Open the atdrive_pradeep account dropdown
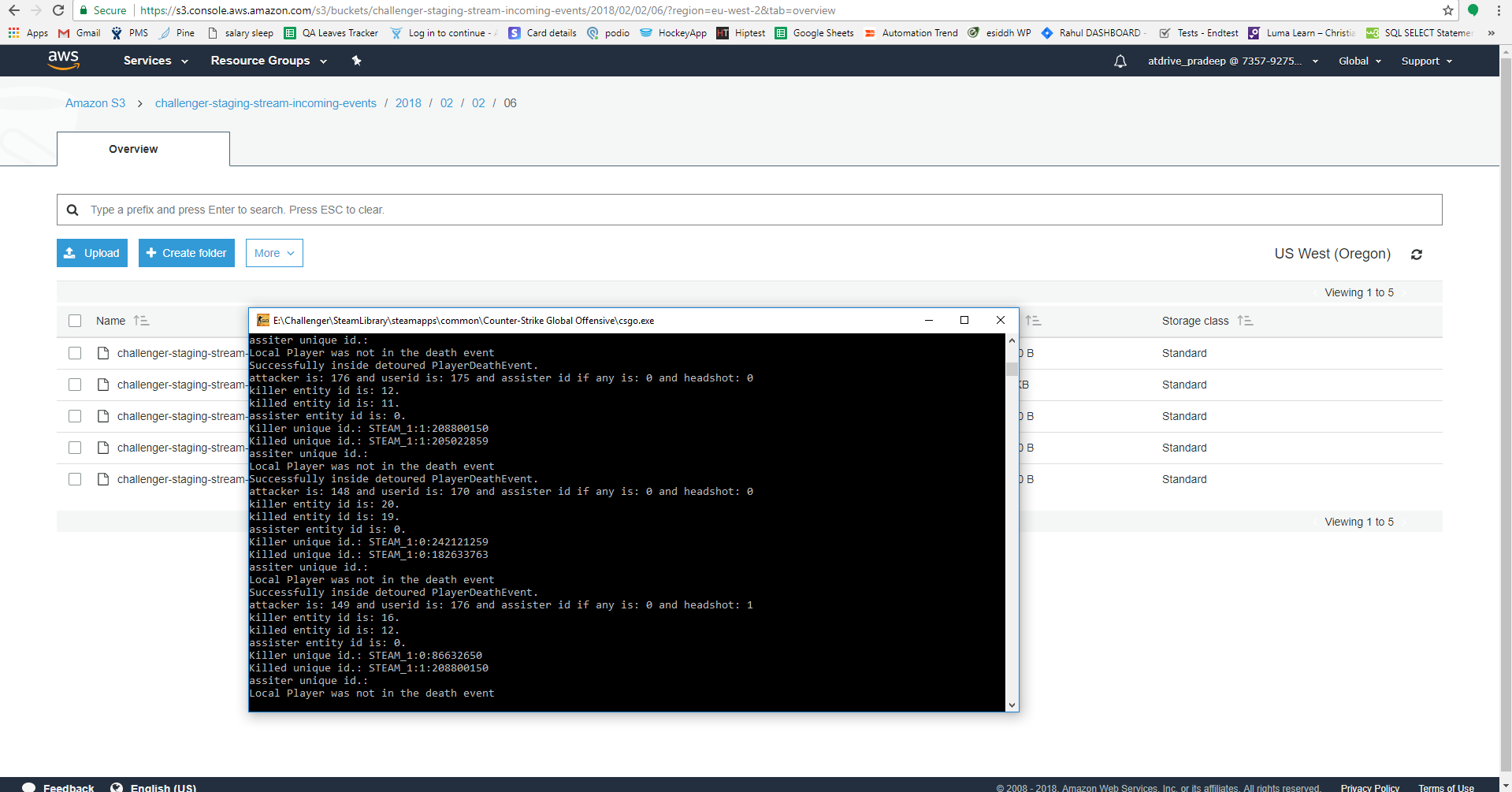Screen dimensions: 1512x792 coord(1232,61)
